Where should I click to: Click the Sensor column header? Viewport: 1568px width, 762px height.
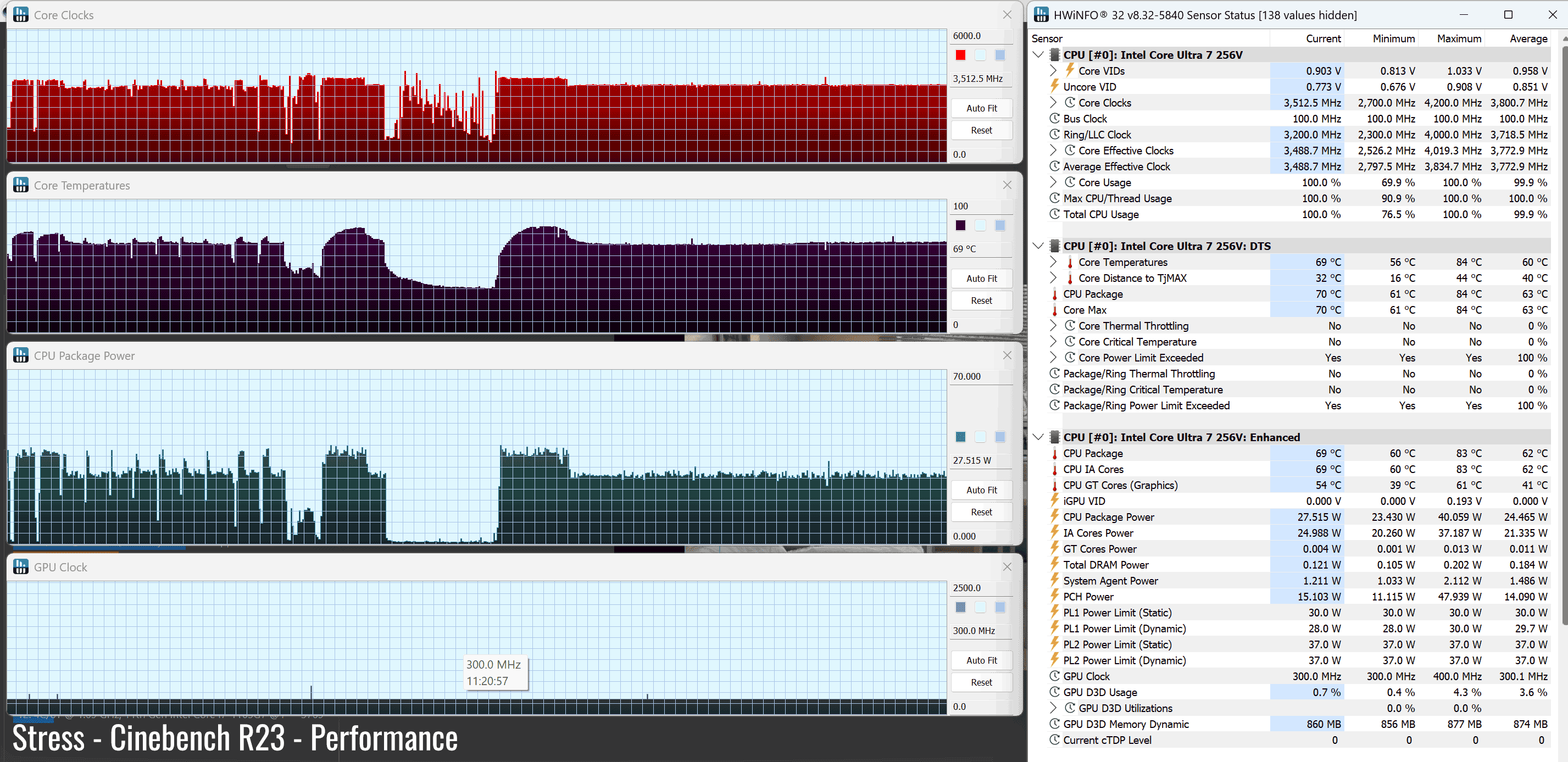coord(1047,38)
